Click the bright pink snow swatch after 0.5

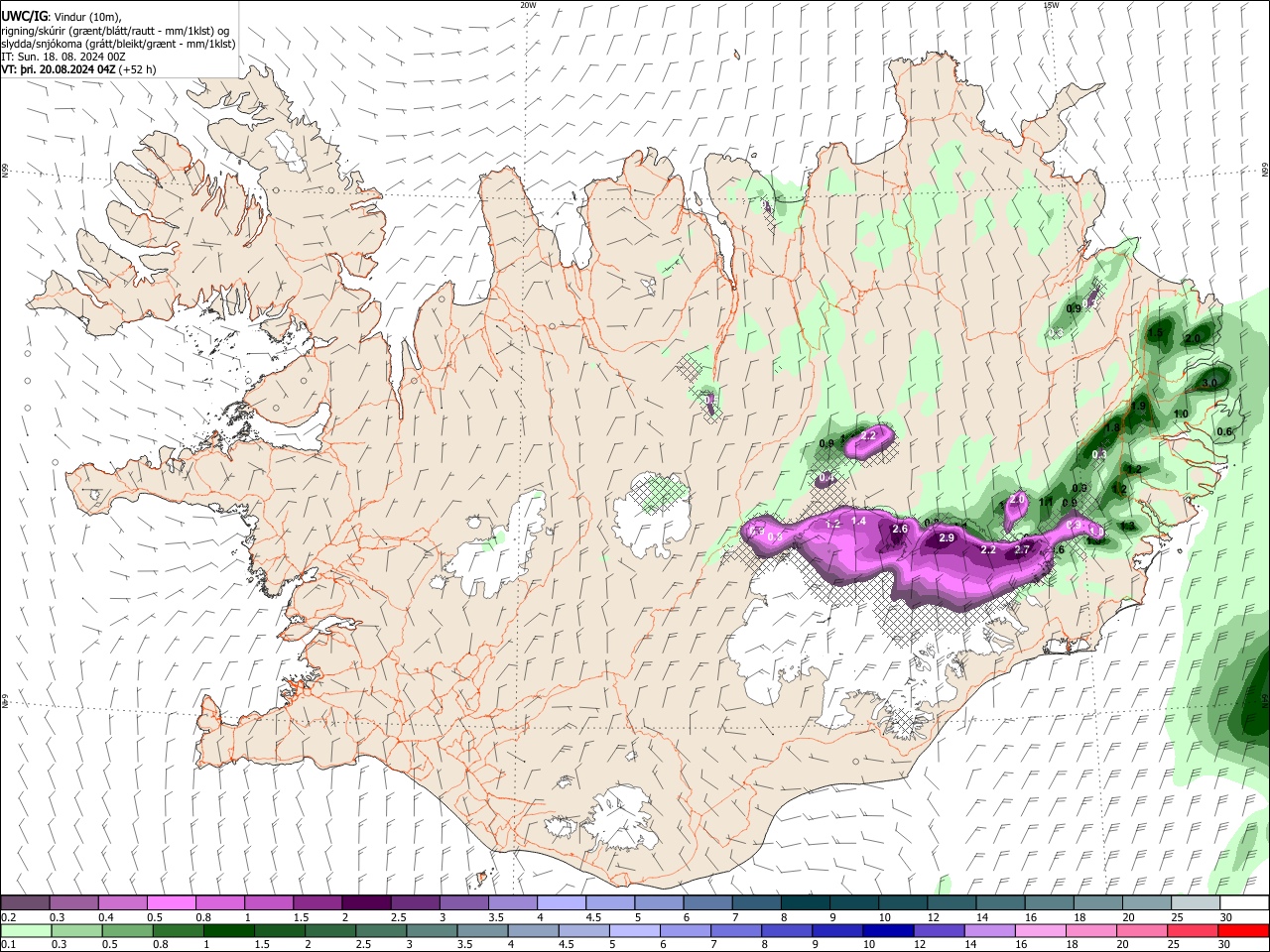(x=171, y=902)
